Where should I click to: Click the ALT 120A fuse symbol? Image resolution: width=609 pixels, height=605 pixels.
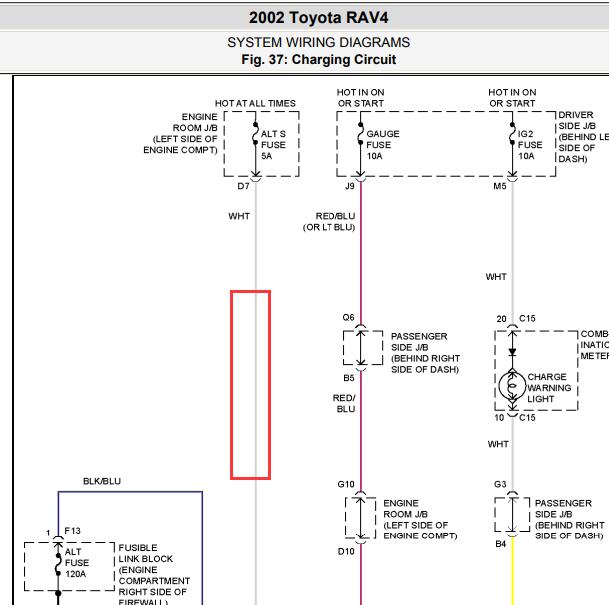(x=58, y=563)
